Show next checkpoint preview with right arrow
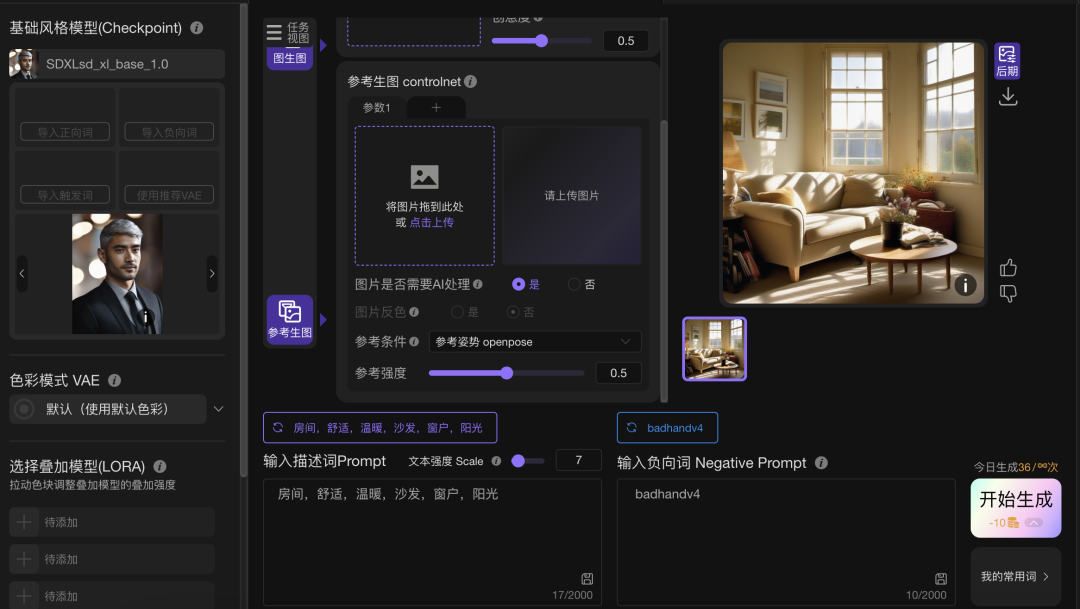The width and height of the screenshot is (1080, 609). pyautogui.click(x=211, y=273)
